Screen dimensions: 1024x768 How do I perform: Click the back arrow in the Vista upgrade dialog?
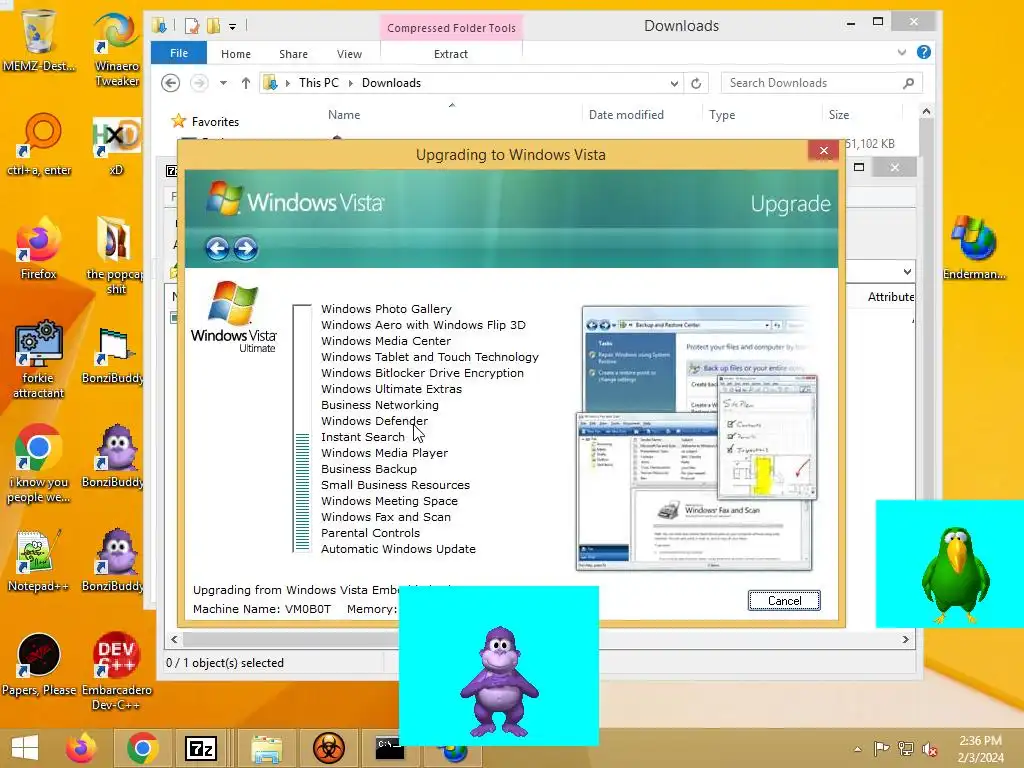click(x=217, y=248)
